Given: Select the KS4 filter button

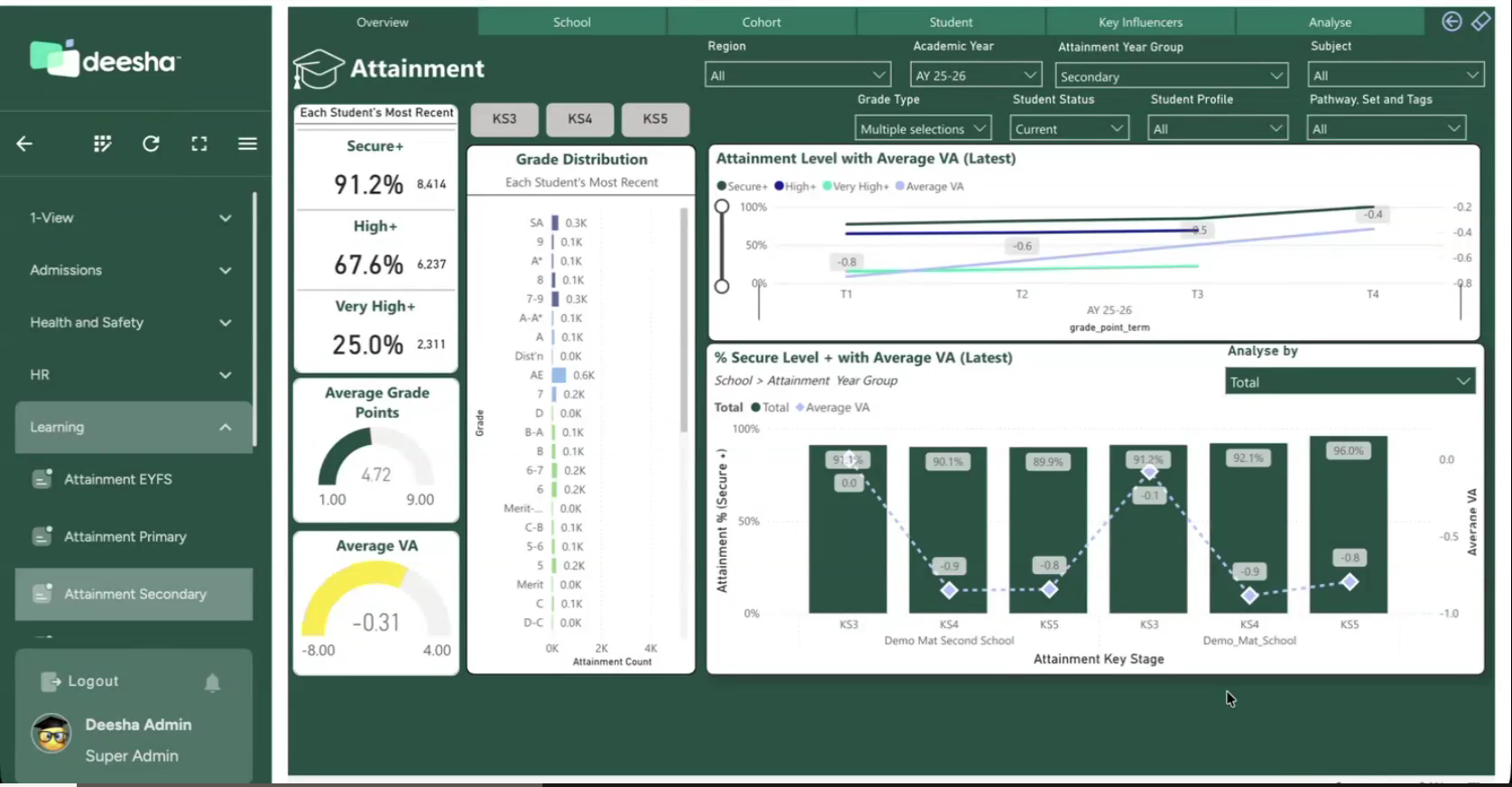Looking at the screenshot, I should (x=580, y=118).
